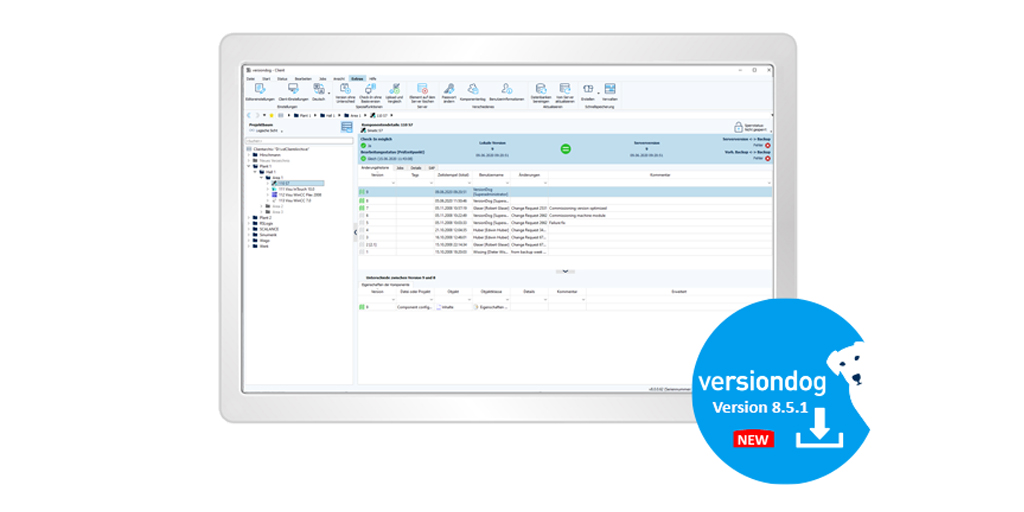Click the green equals comparison icon
This screenshot has height=512, width=1024.
[566, 149]
